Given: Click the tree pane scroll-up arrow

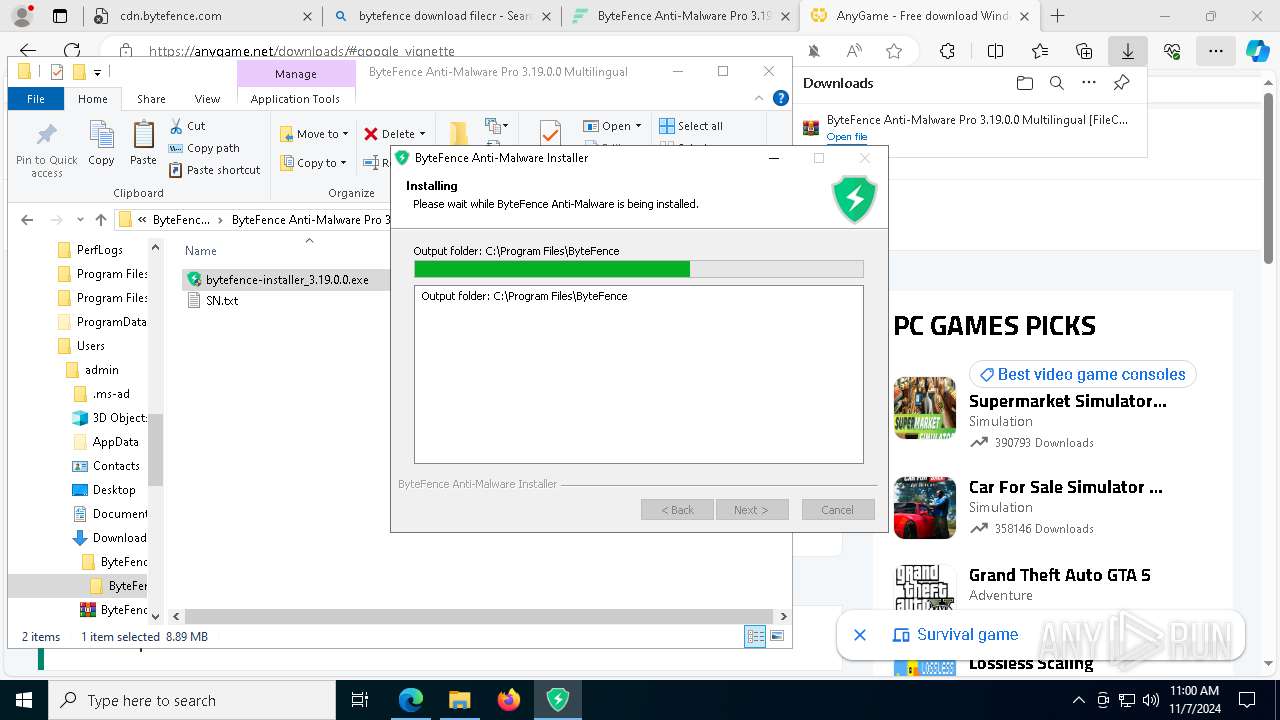Looking at the screenshot, I should tap(155, 247).
